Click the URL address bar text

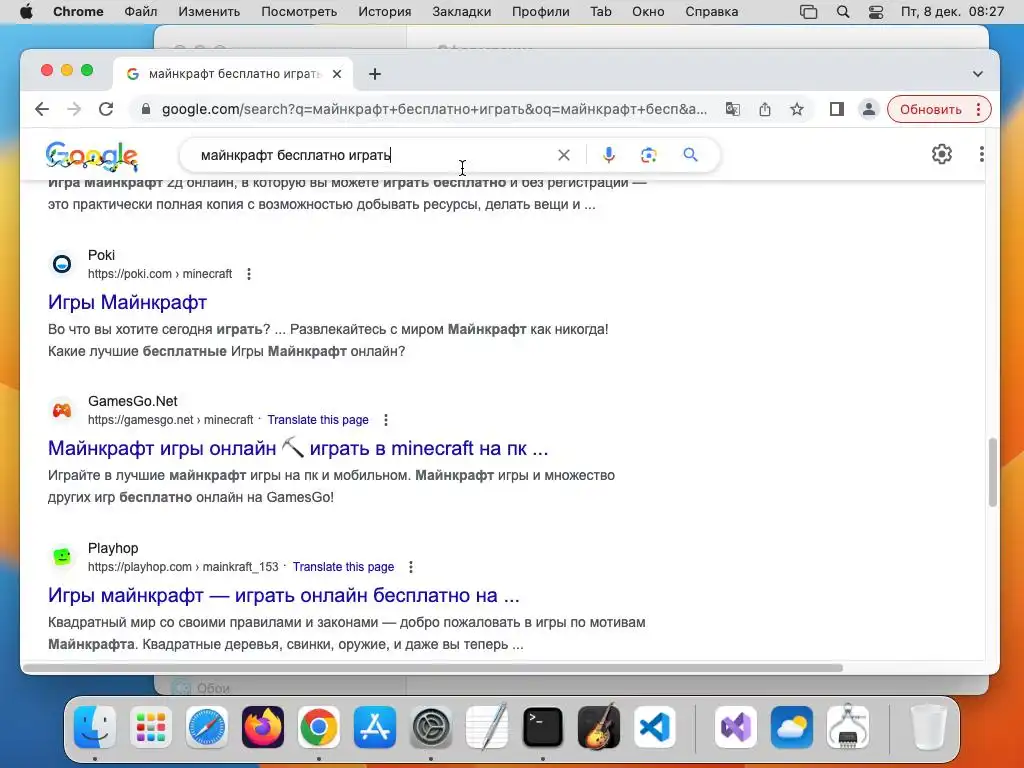tap(434, 109)
